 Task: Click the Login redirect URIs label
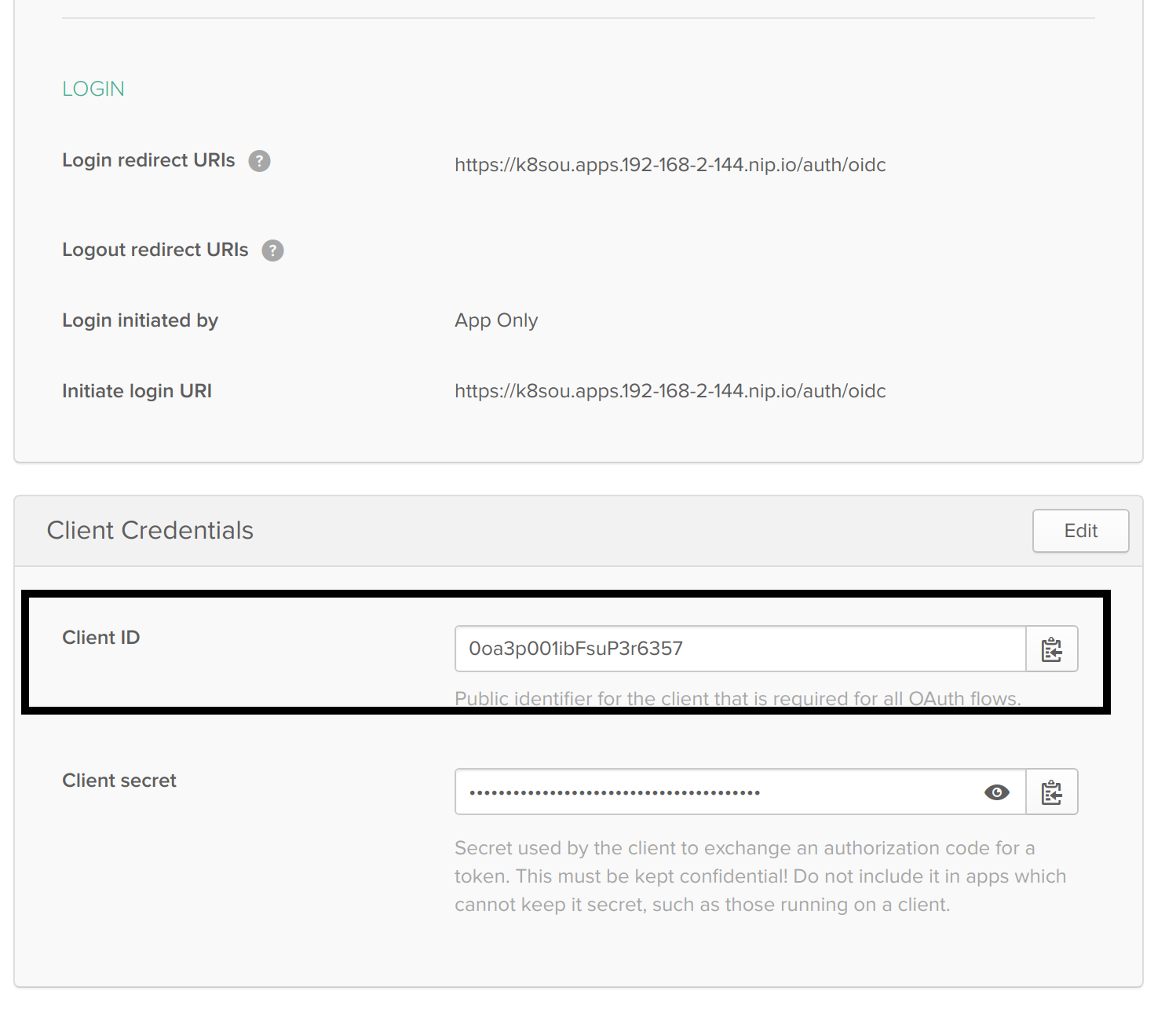(148, 160)
